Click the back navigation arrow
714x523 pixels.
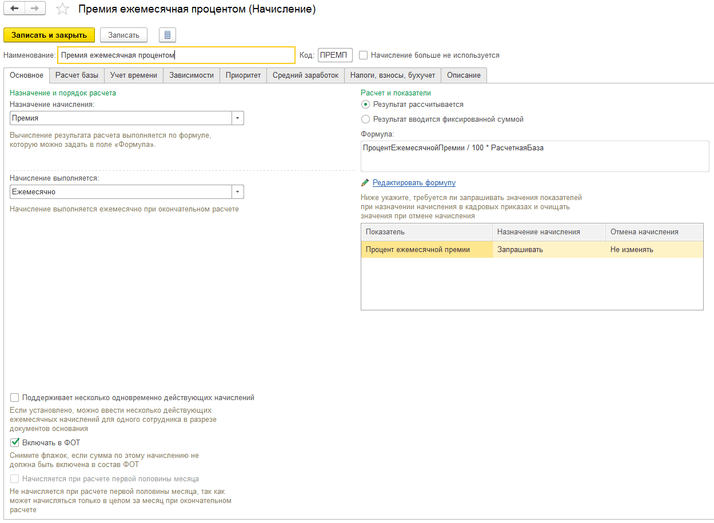coord(15,9)
